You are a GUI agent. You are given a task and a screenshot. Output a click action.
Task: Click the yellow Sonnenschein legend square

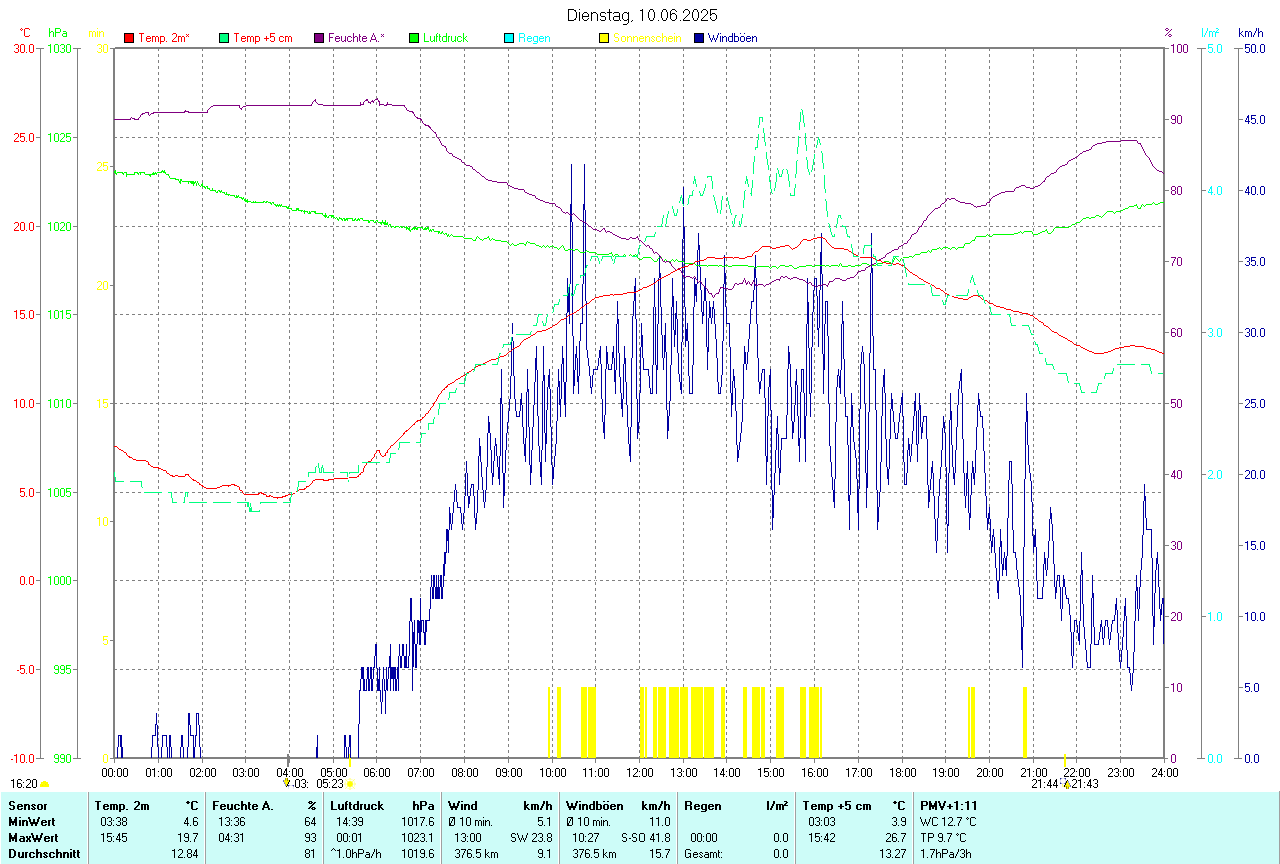(604, 38)
